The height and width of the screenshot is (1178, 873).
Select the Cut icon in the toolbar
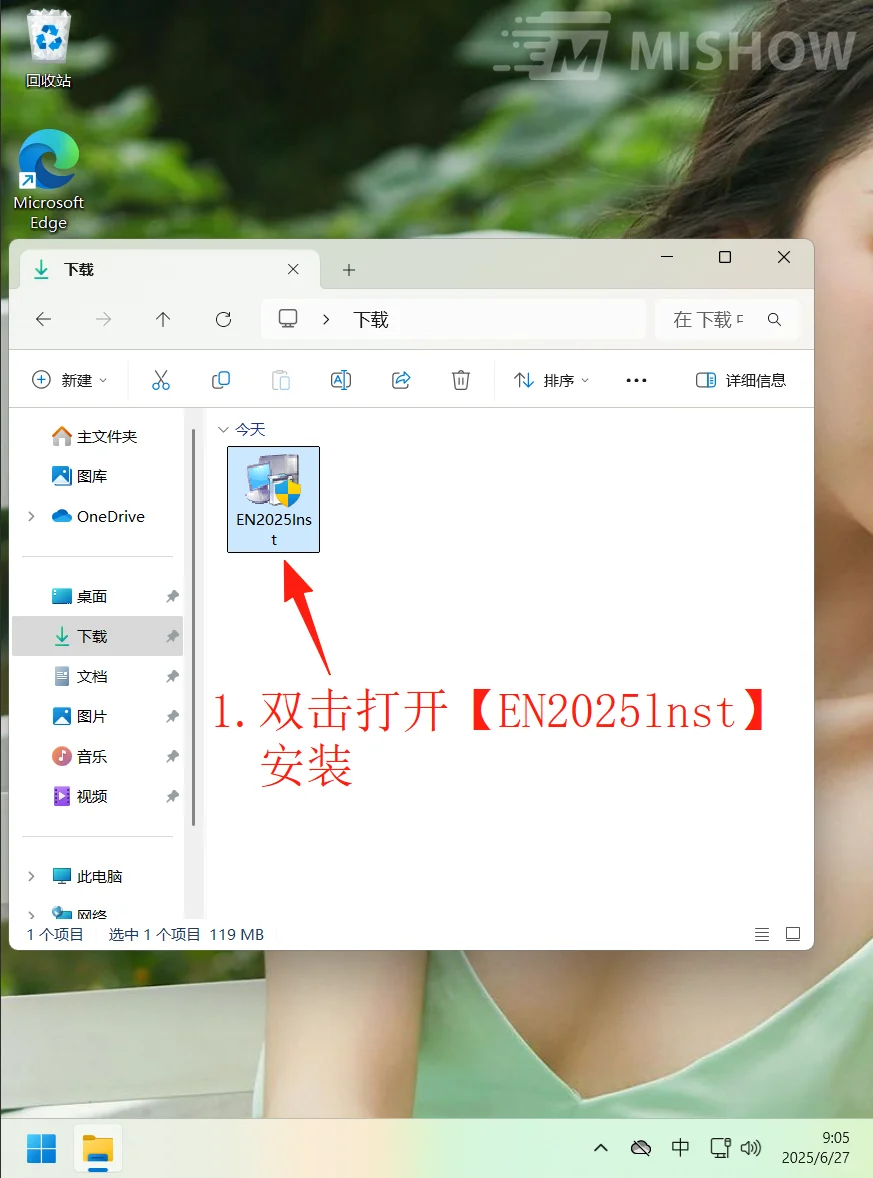point(161,380)
